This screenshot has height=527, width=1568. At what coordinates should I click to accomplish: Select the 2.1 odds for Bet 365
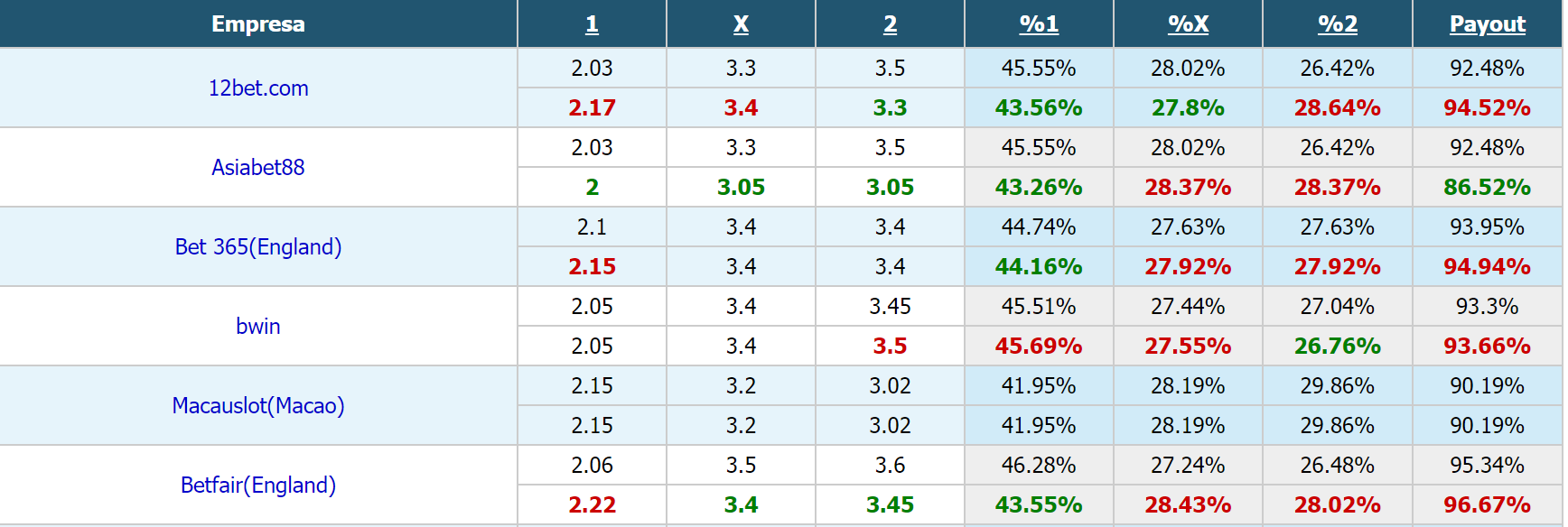coord(592,227)
